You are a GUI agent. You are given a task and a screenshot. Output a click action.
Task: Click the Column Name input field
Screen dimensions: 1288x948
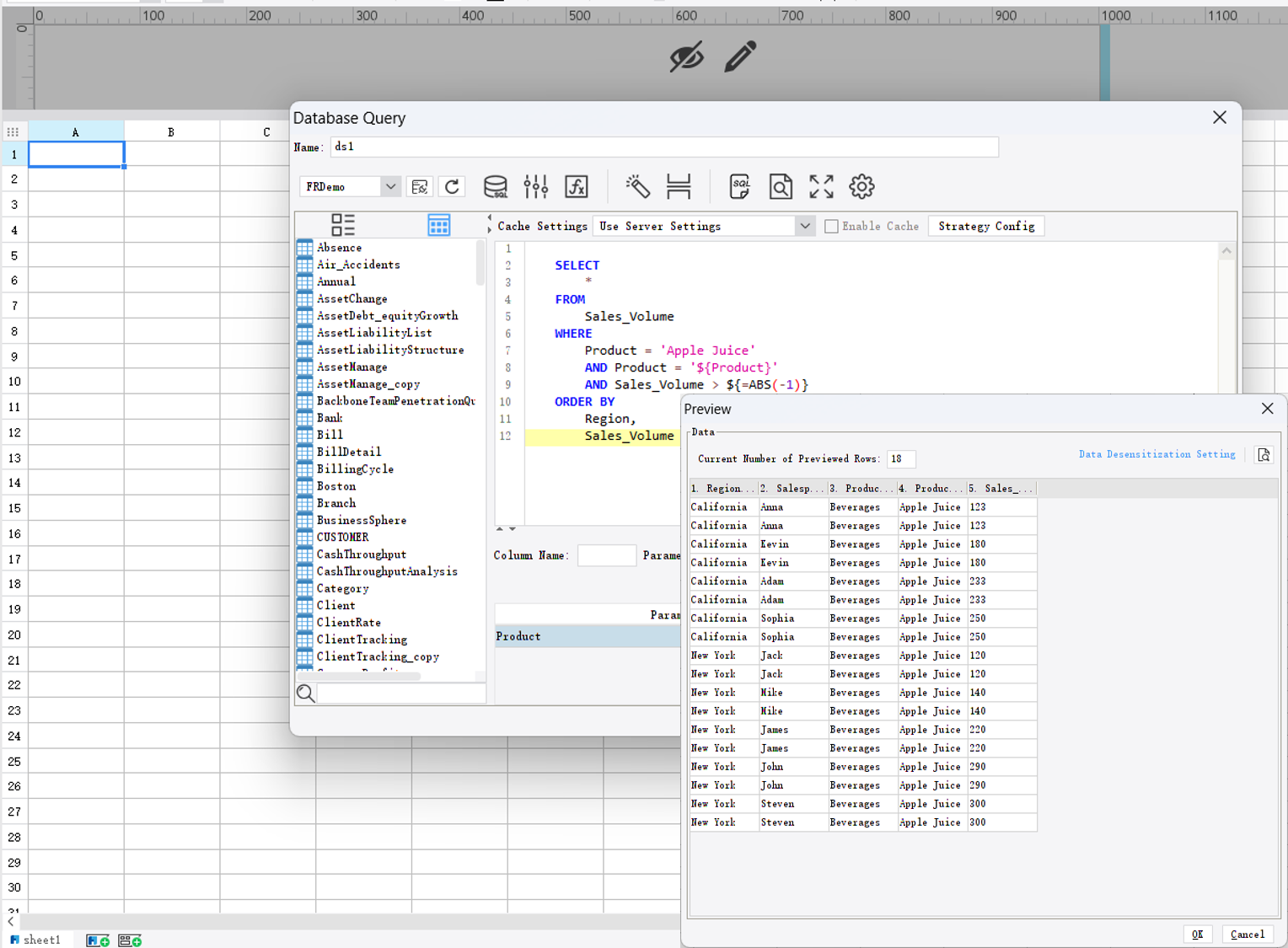coord(606,555)
